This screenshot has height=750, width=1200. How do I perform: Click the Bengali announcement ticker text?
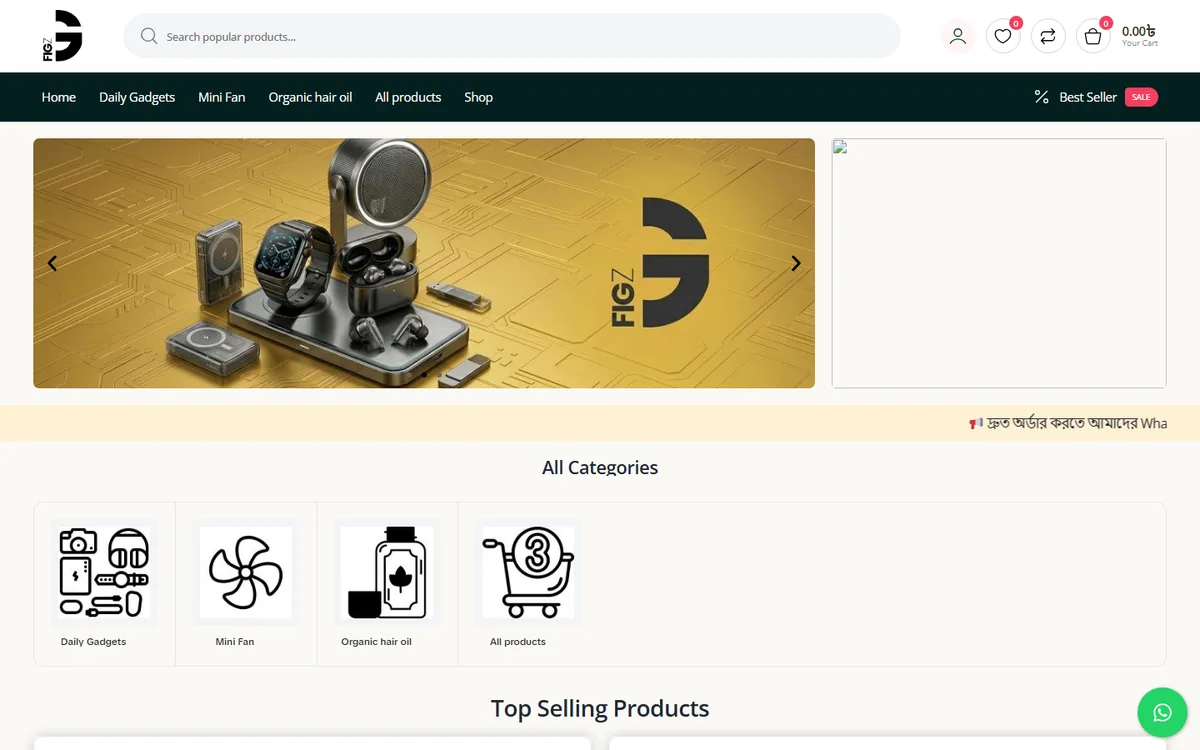[x=1068, y=423]
